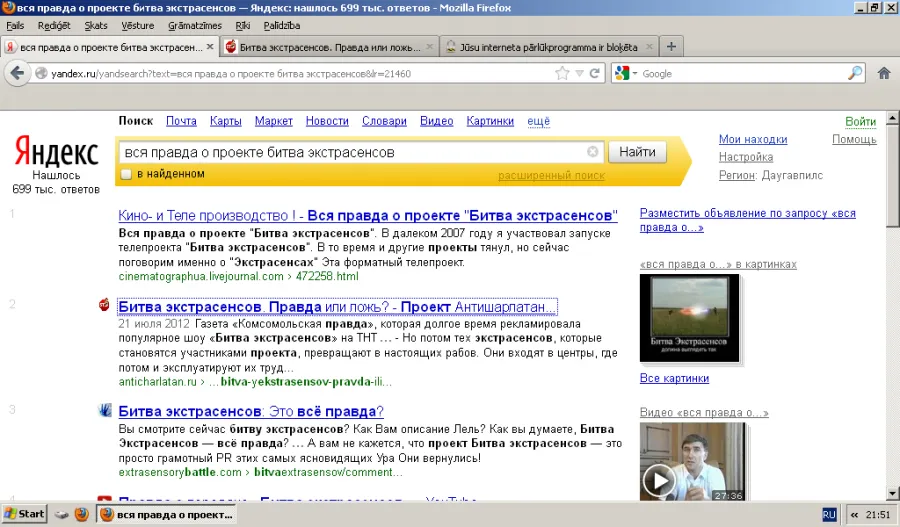Open the extrasensorybattle.com green URL

click(260, 472)
